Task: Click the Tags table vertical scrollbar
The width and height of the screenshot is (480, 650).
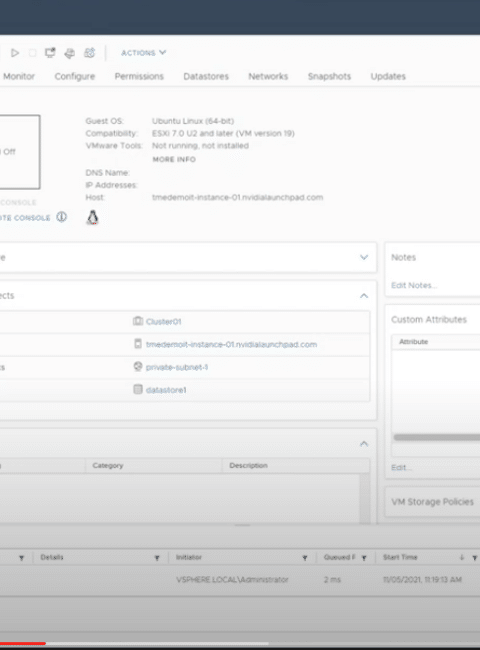Action: coord(365,497)
